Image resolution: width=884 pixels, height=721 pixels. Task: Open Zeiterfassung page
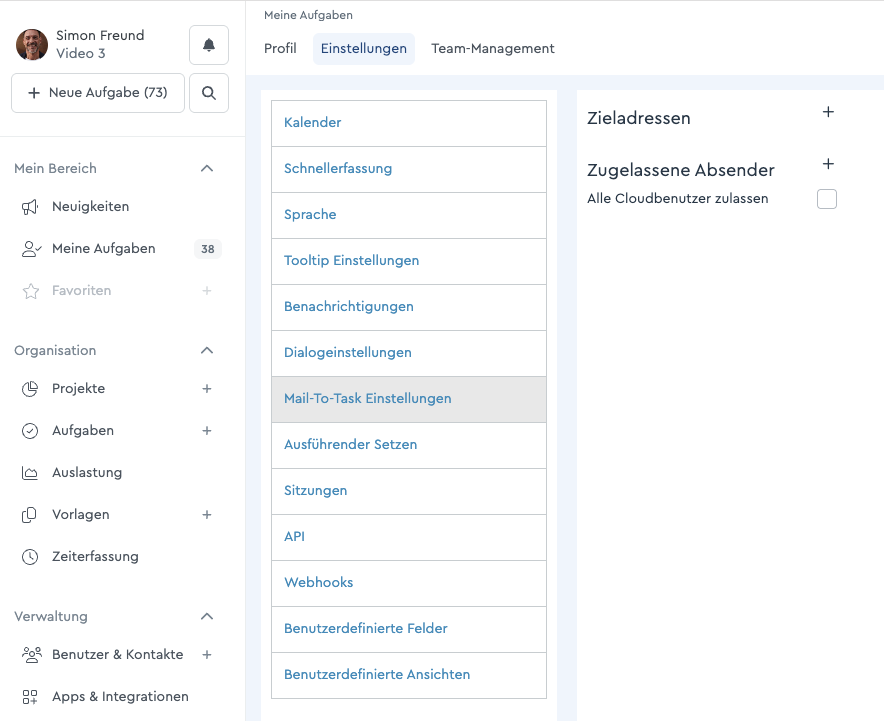tap(95, 557)
